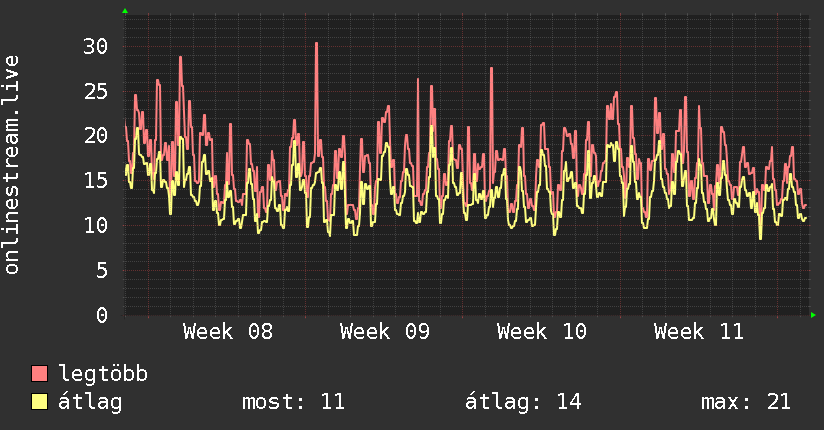Click the green arrow at x-axis end
This screenshot has height=430, width=824.
(x=813, y=315)
